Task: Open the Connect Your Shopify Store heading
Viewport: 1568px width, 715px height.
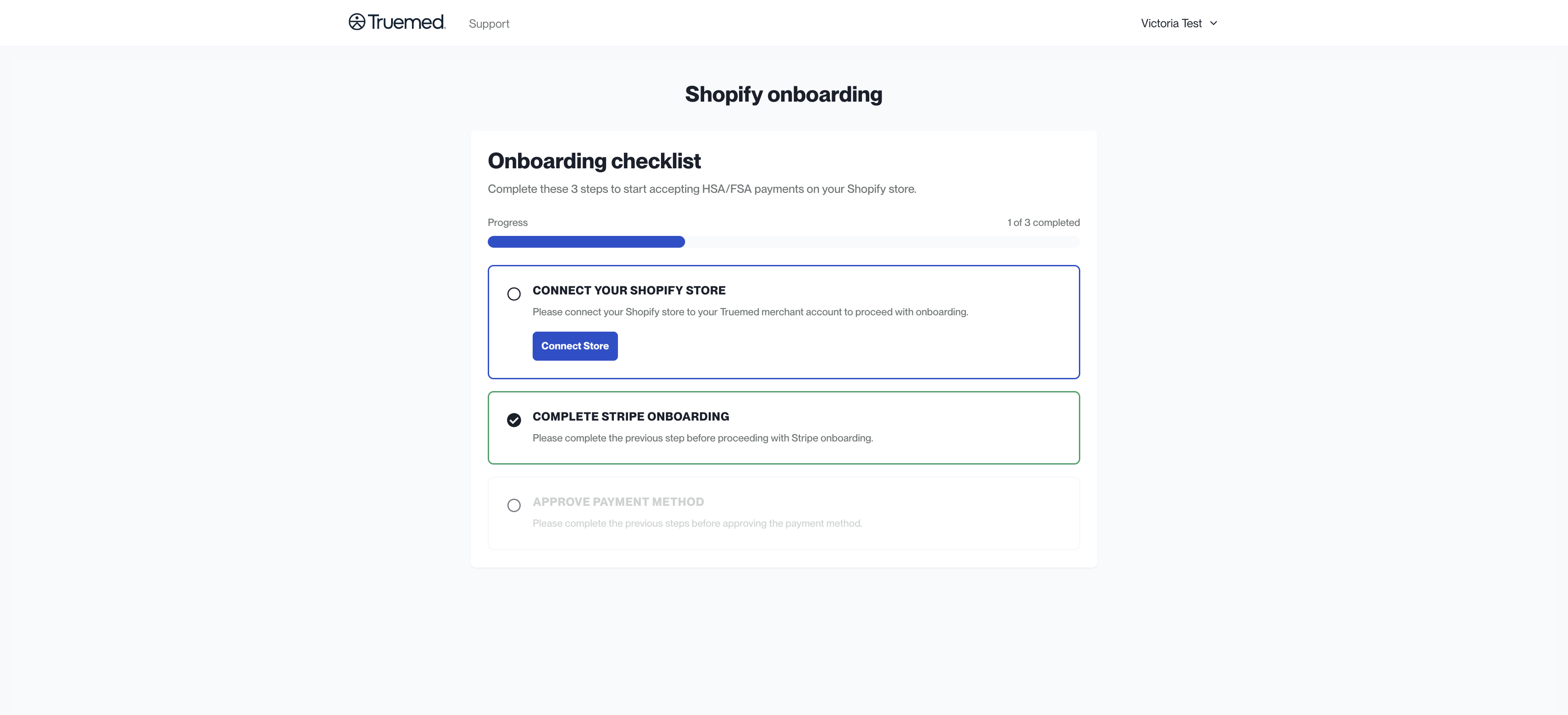Action: [629, 290]
